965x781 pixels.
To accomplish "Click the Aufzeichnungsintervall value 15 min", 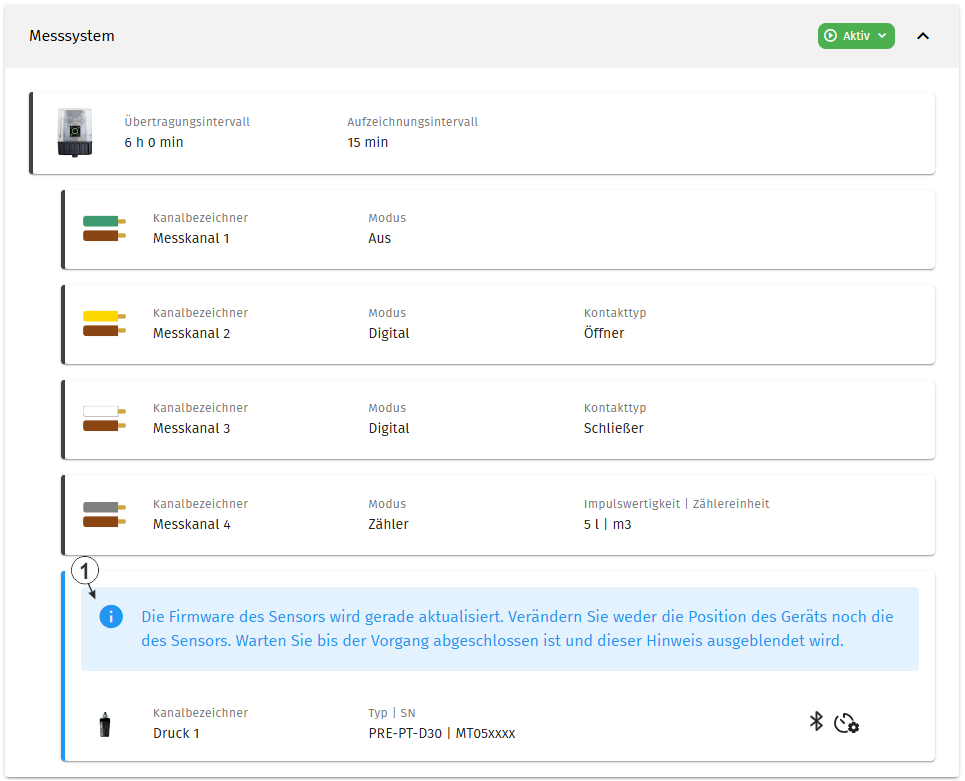I will (367, 142).
